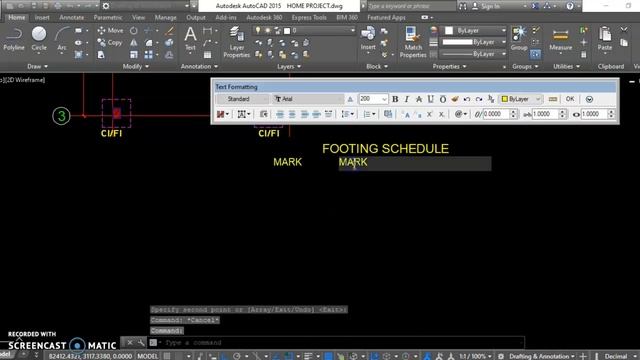Click Redo in Text Formatting toolbar
The width and height of the screenshot is (640, 360).
[479, 99]
